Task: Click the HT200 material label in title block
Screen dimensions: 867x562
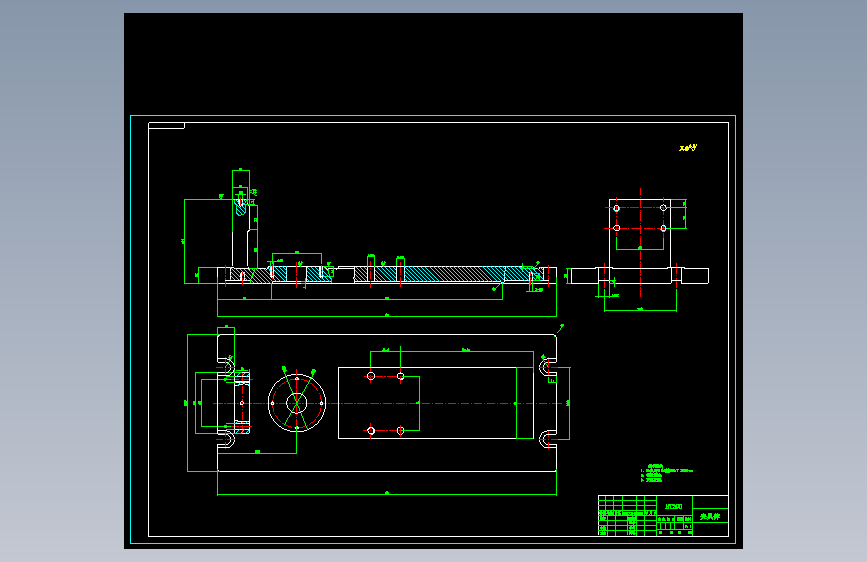Action: [x=673, y=506]
